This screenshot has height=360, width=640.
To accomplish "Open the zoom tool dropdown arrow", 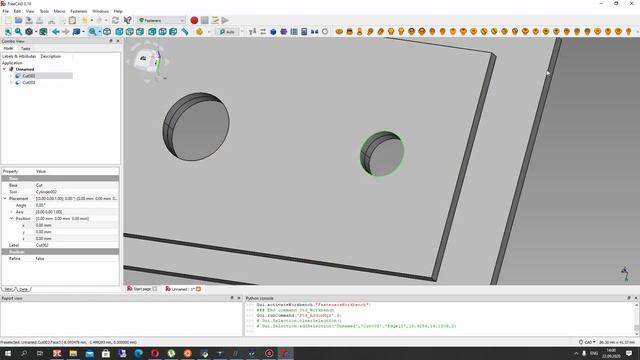I will coord(100,31).
